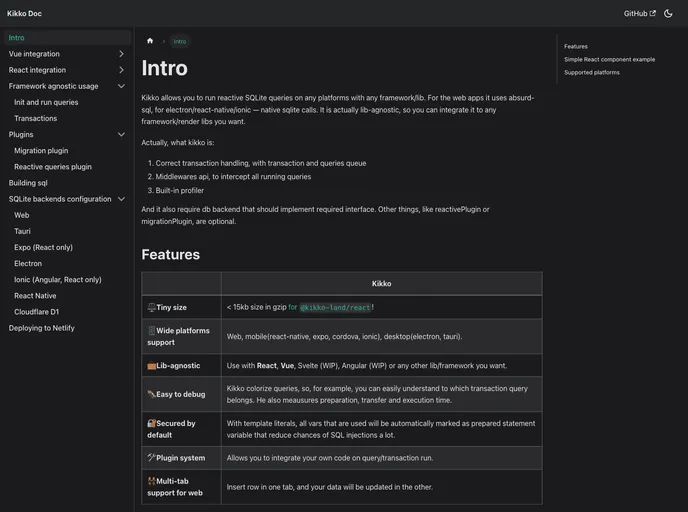
Task: Click the Wide platforms support description cell
Action: click(382, 337)
